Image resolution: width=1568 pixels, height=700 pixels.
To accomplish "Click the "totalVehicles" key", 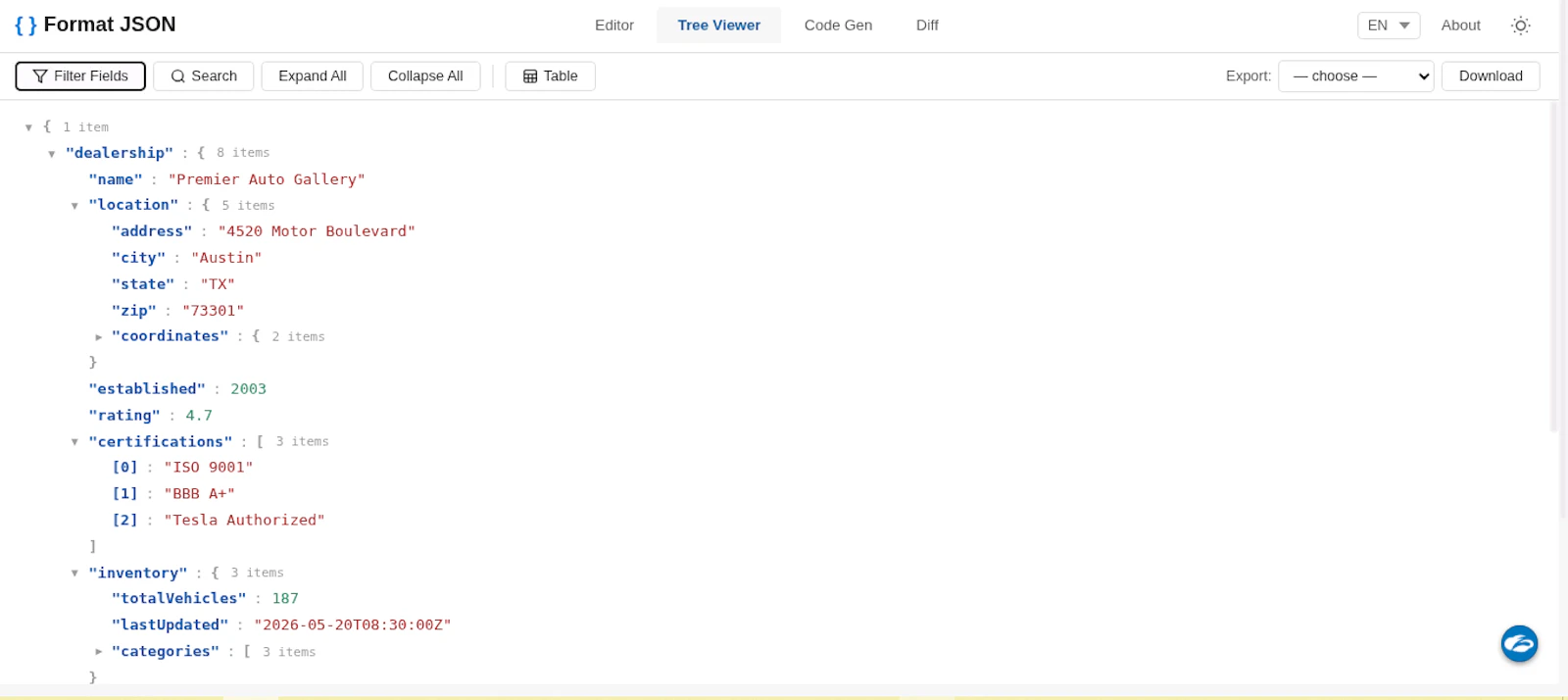I will 179,599.
